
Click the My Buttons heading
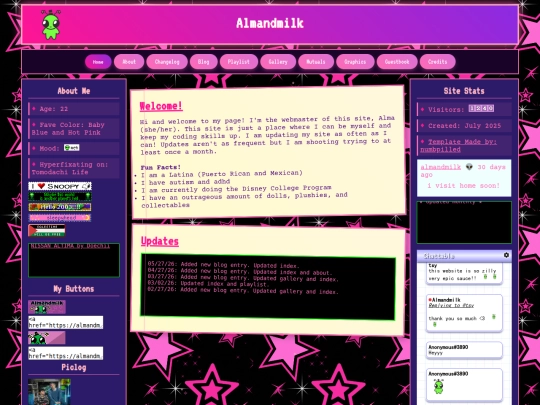(x=74, y=289)
